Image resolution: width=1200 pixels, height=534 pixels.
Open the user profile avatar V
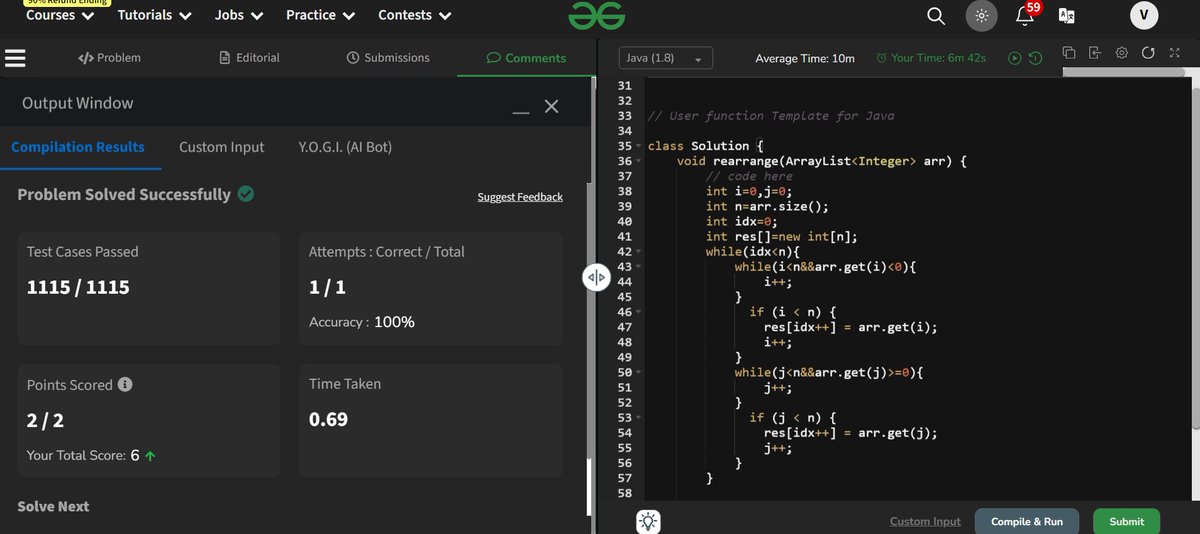(1144, 15)
